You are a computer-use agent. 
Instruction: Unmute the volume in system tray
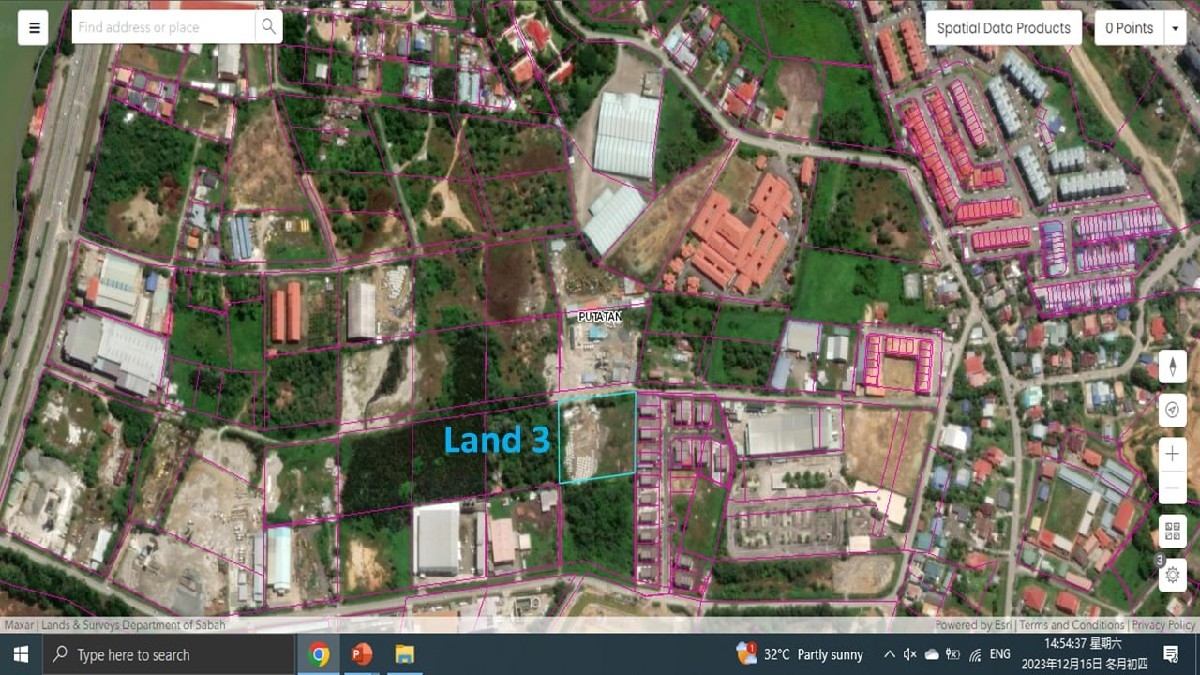click(910, 655)
